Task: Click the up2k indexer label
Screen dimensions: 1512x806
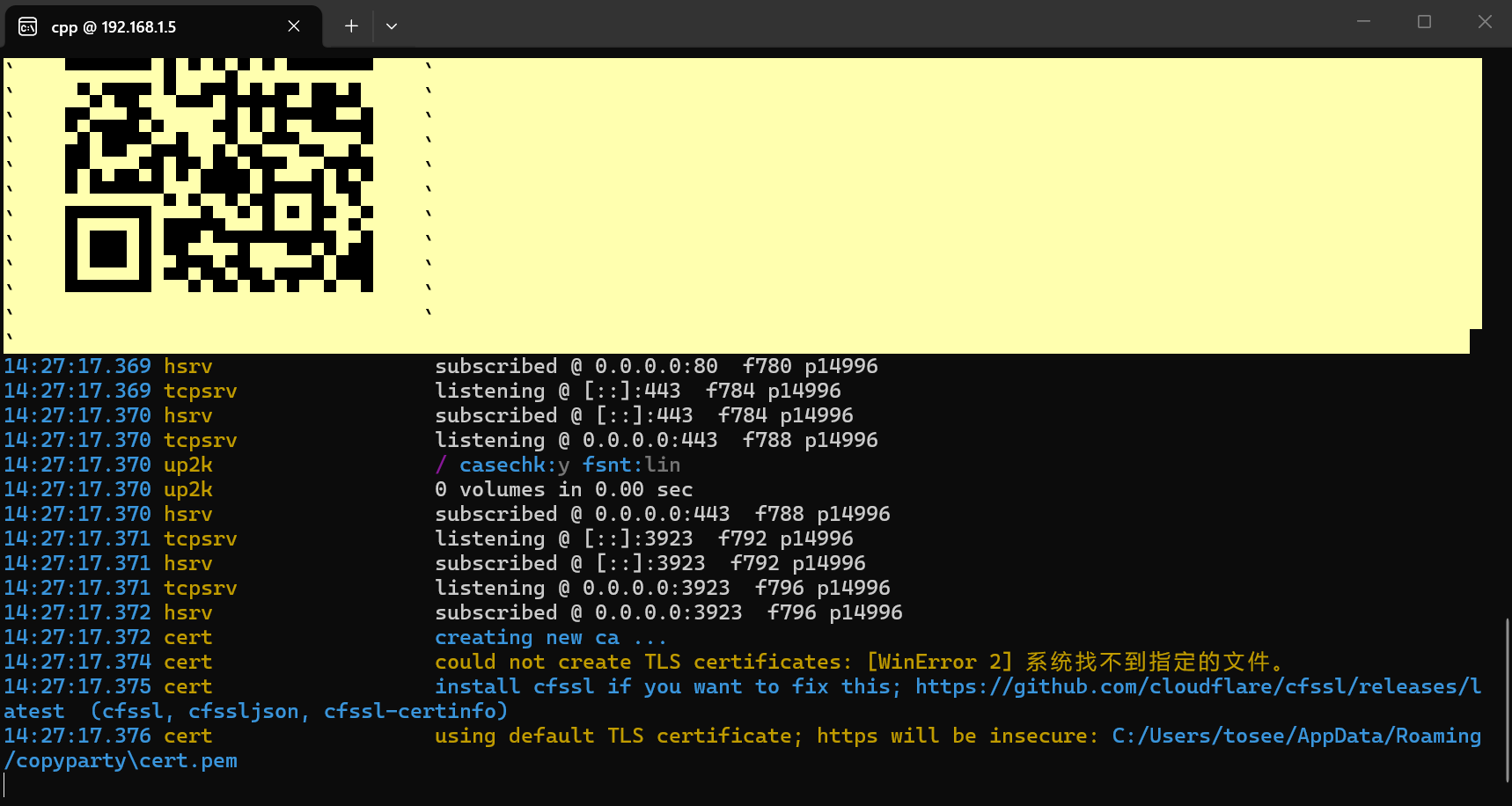Action: coord(187,464)
